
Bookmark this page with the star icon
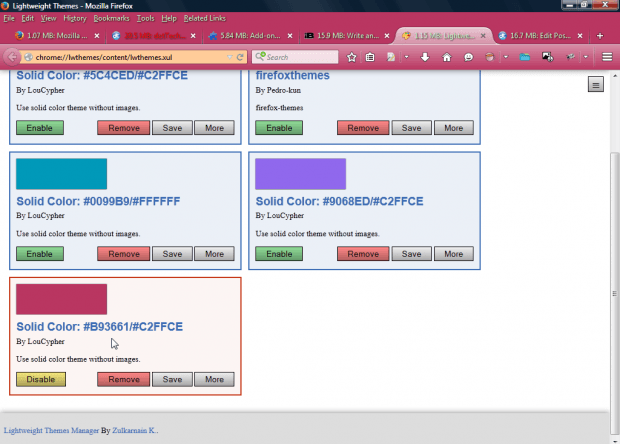[x=351, y=57]
